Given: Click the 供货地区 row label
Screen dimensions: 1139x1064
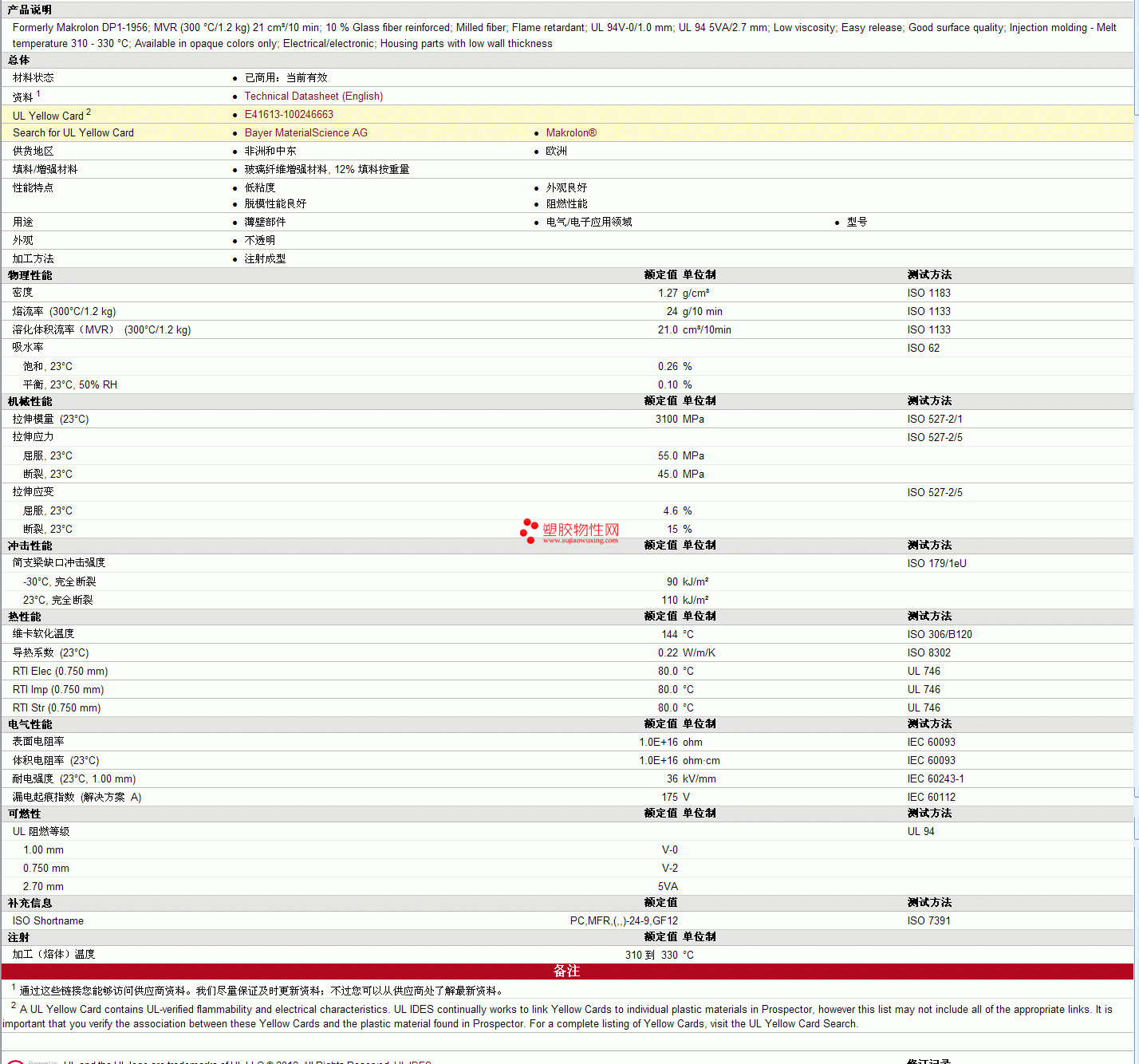Looking at the screenshot, I should (33, 152).
